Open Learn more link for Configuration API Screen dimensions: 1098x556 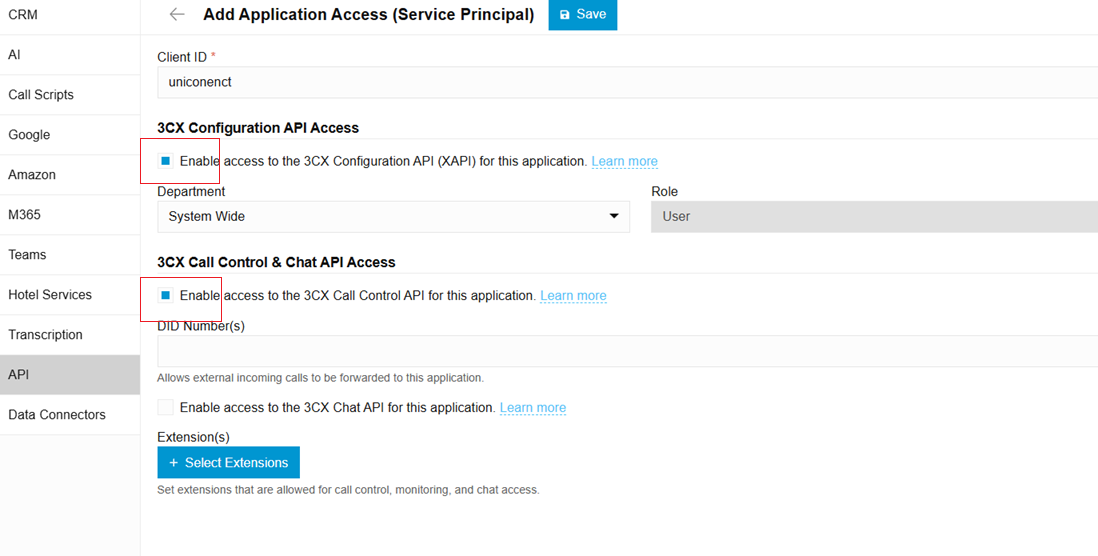(x=624, y=162)
